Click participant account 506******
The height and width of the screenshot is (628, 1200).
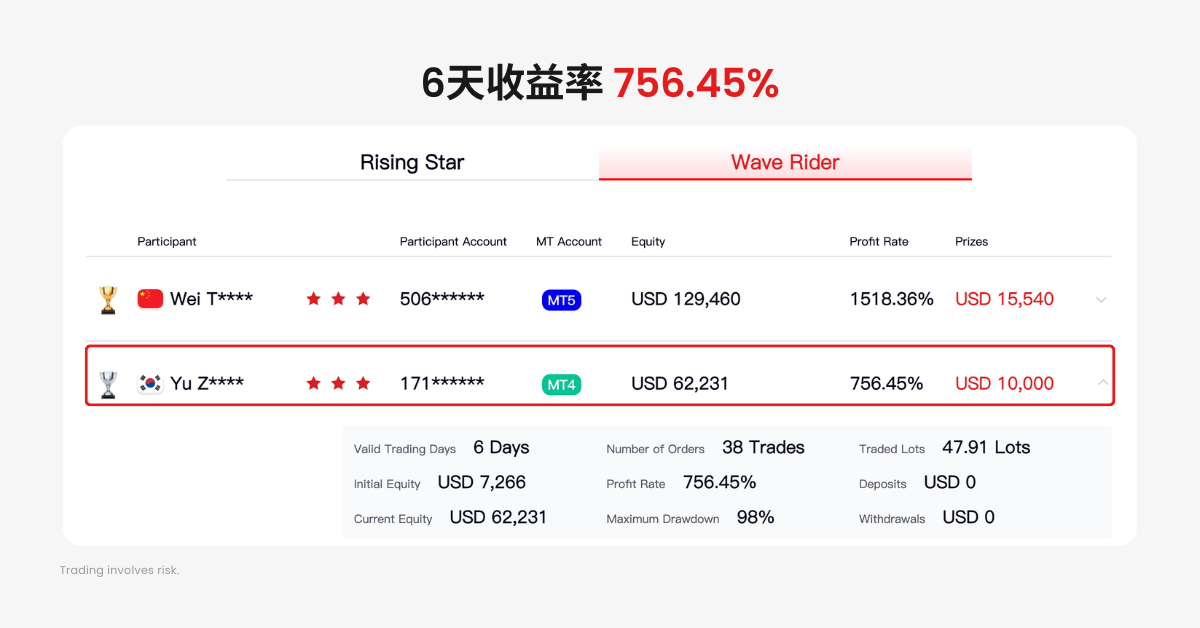442,299
